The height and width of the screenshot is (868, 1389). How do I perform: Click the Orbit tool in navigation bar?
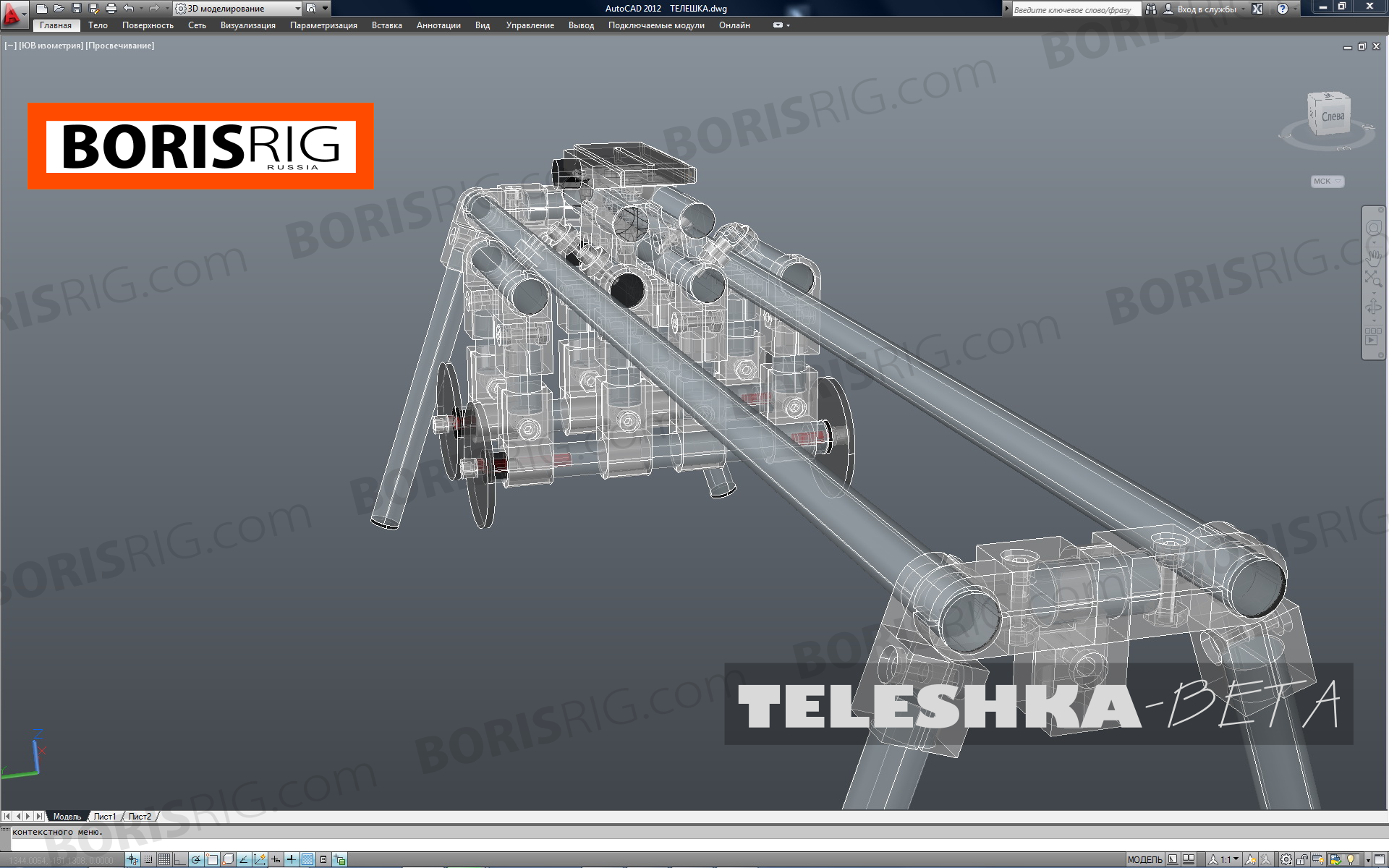coord(1373,307)
